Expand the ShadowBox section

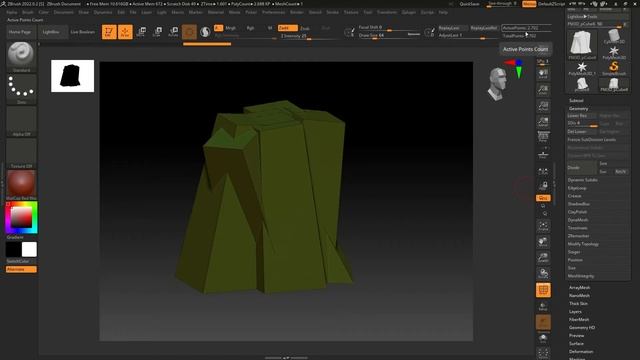point(578,204)
